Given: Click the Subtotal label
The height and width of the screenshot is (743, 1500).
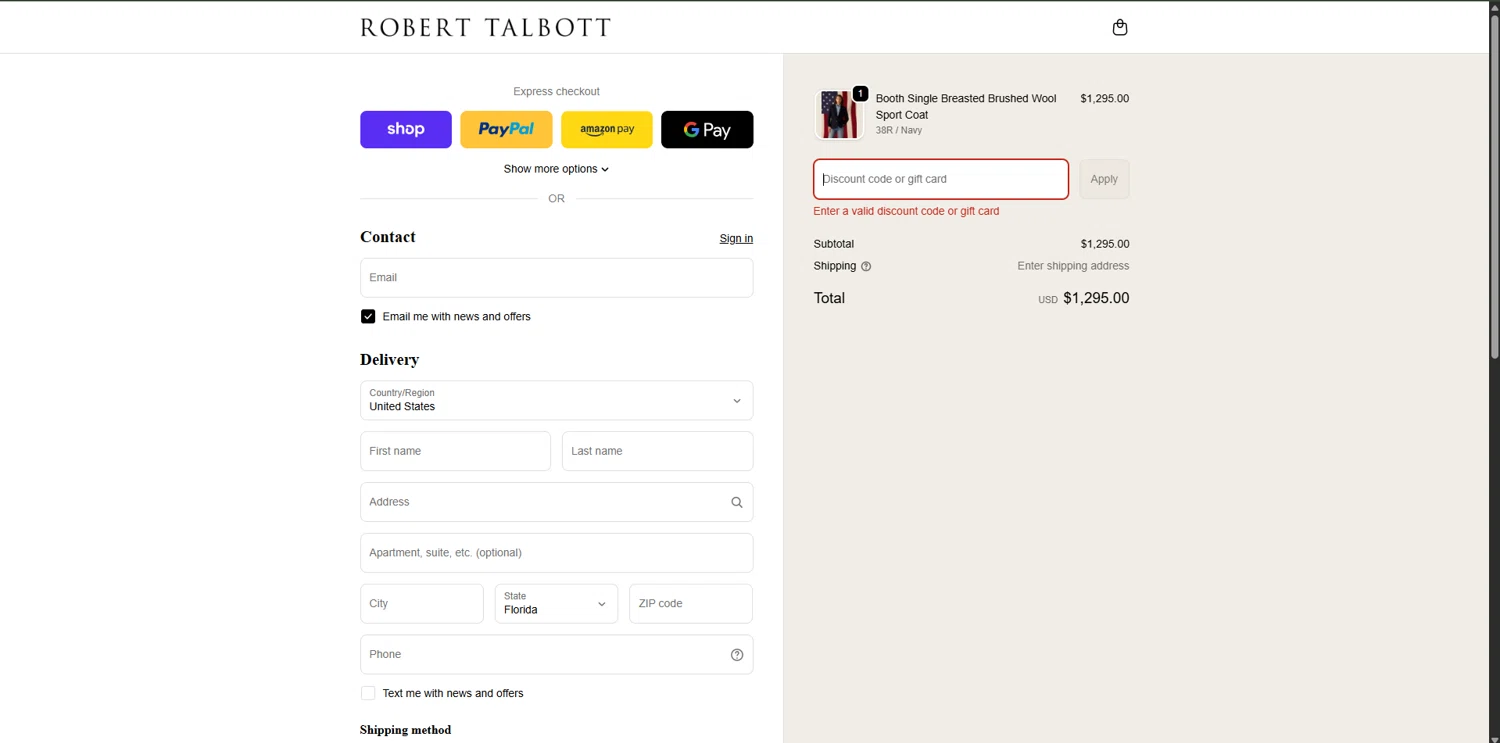Looking at the screenshot, I should pyautogui.click(x=834, y=244).
